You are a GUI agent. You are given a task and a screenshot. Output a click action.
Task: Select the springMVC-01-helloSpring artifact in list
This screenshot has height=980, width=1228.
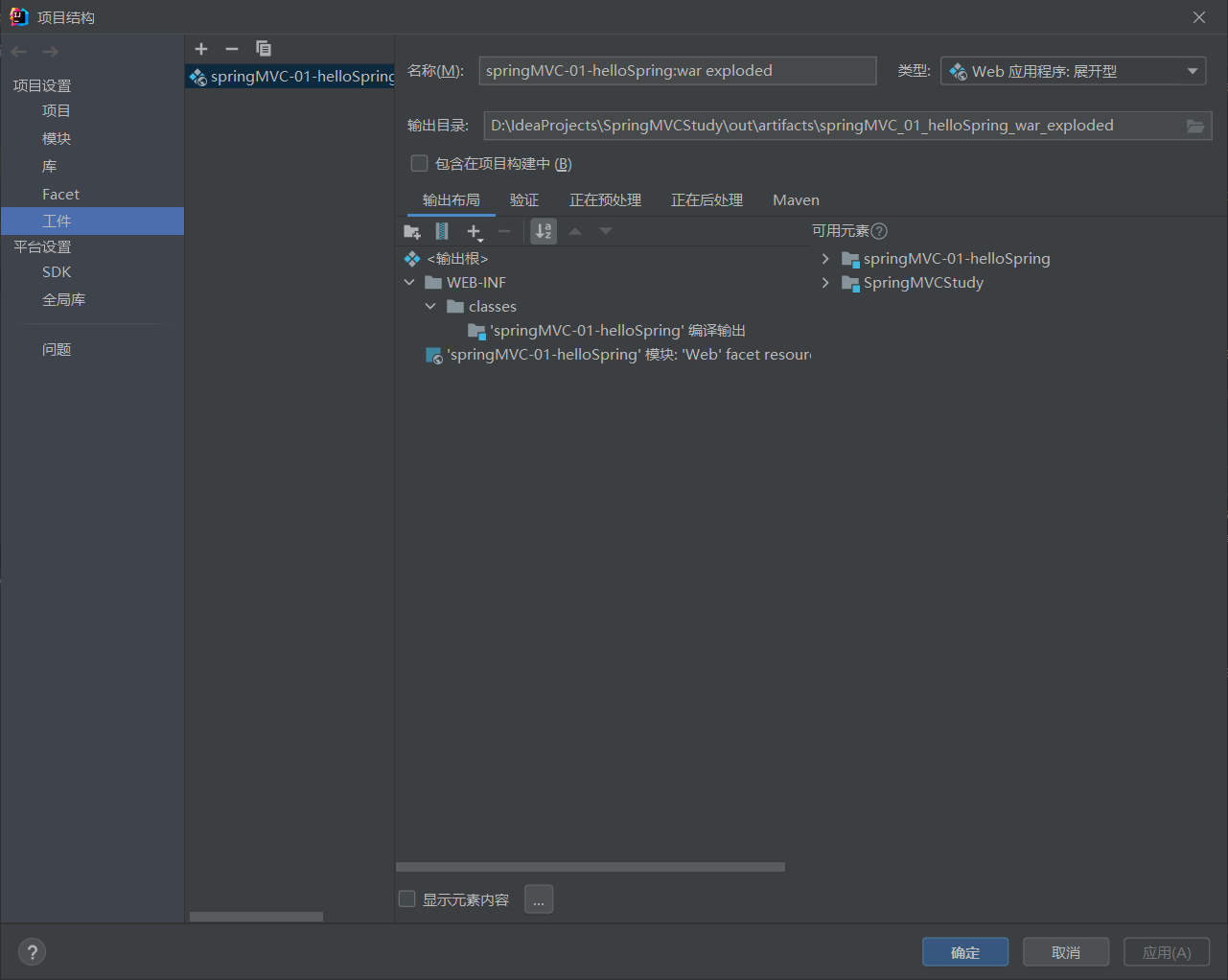click(x=290, y=77)
